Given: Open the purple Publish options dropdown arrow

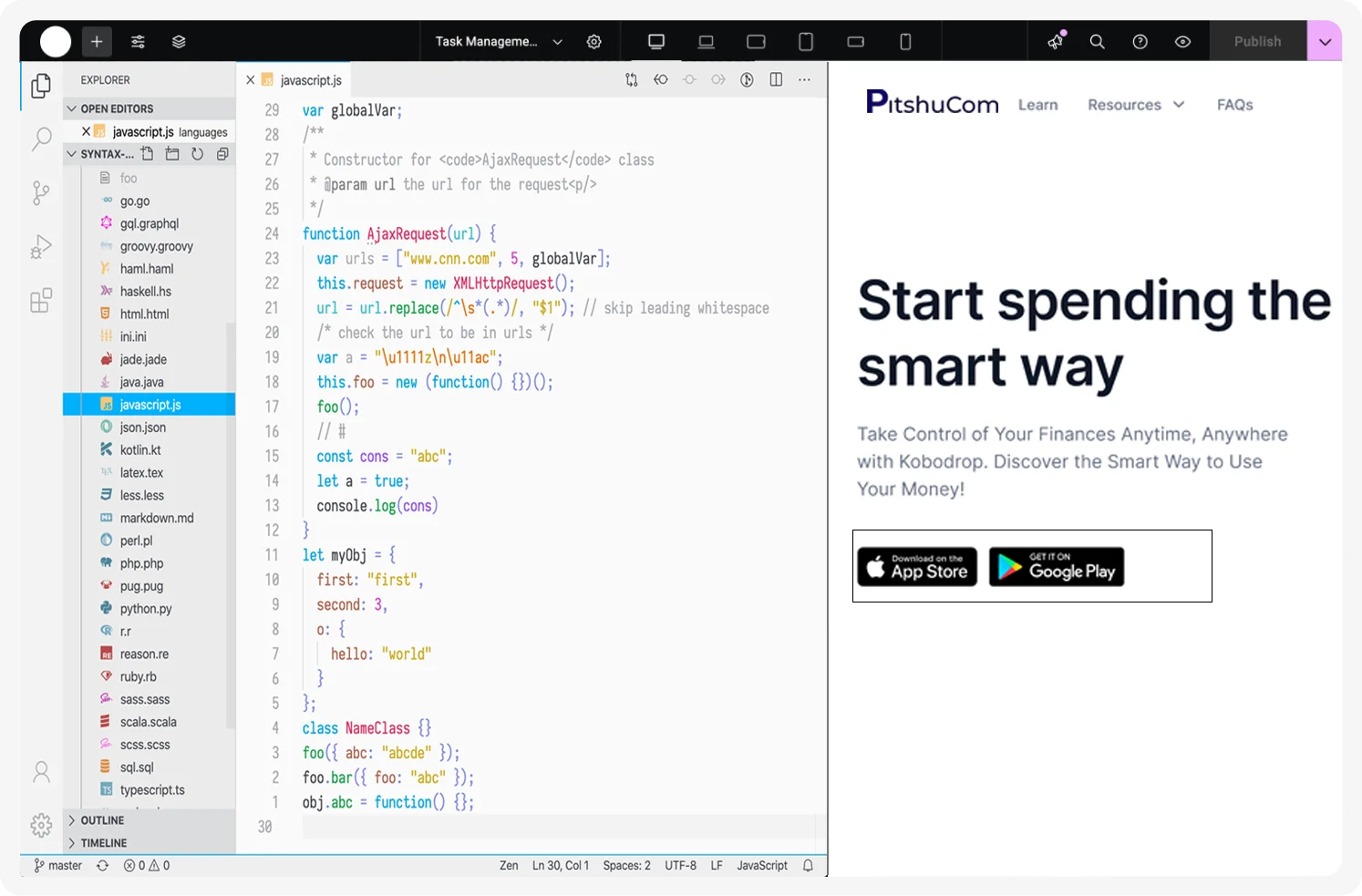Looking at the screenshot, I should coord(1325,41).
